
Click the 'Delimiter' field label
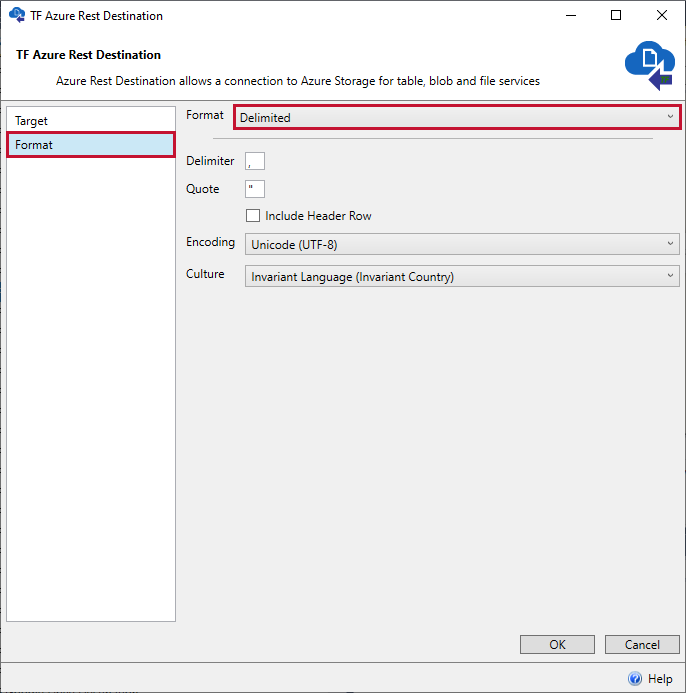[x=210, y=161]
